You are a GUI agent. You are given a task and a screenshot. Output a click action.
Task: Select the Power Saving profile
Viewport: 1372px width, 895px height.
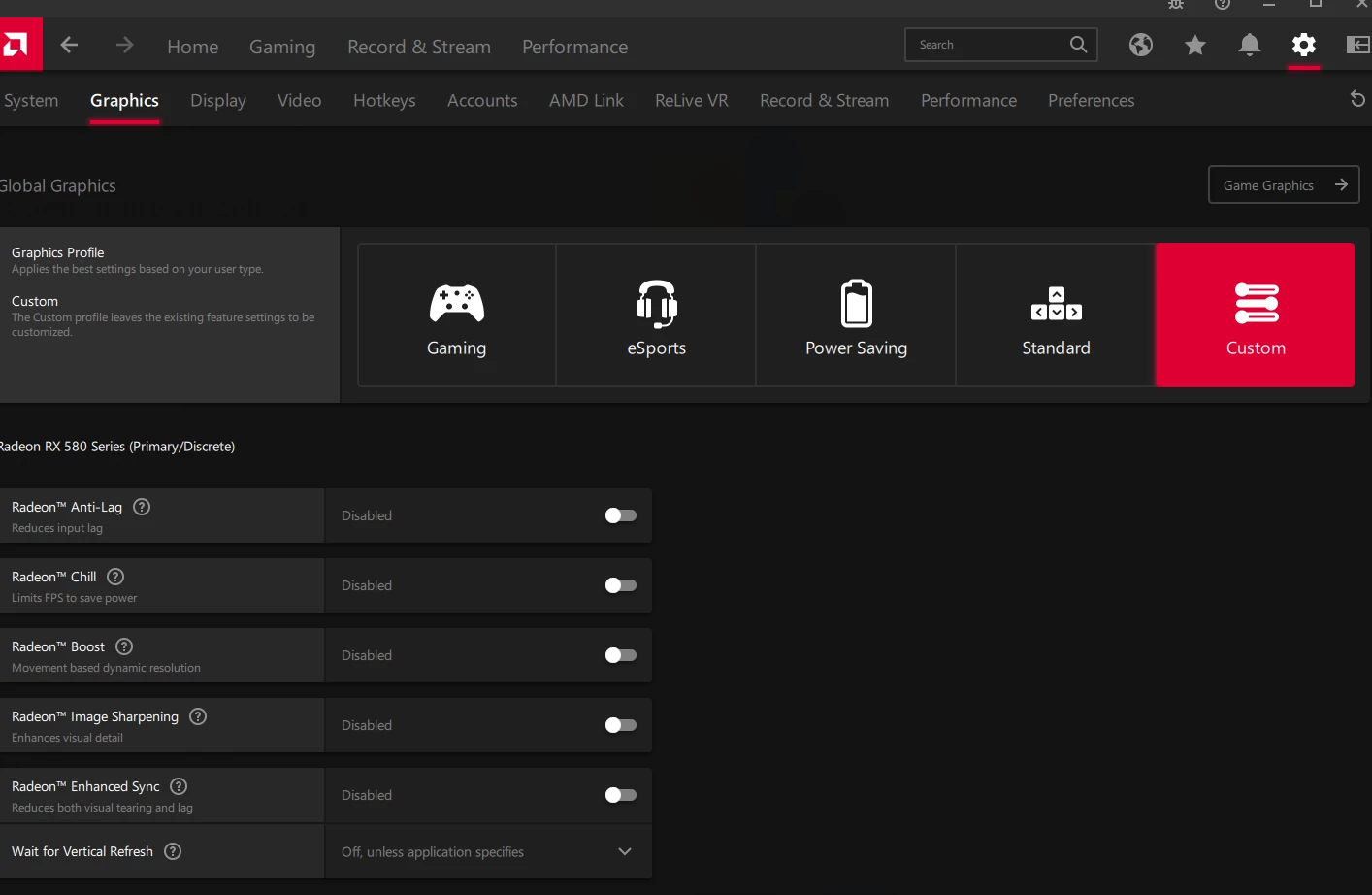(857, 315)
